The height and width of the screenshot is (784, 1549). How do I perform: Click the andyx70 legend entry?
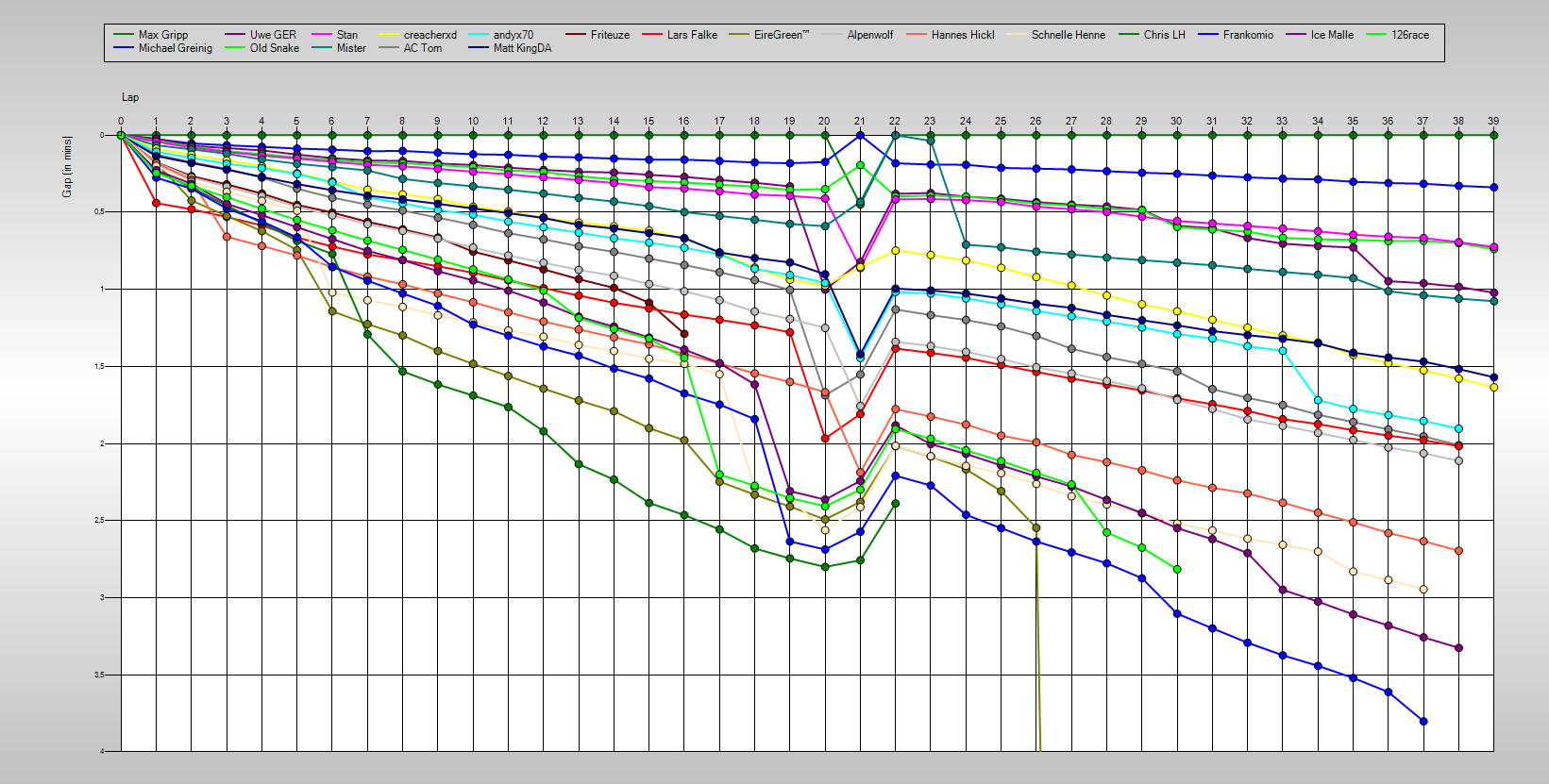click(x=514, y=35)
